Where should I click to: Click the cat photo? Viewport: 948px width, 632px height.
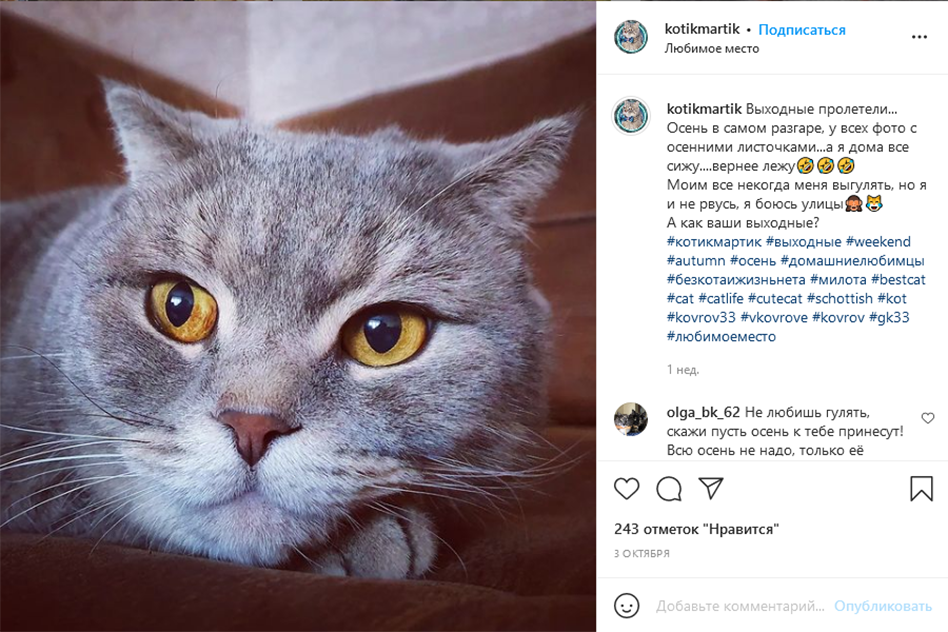(298, 316)
